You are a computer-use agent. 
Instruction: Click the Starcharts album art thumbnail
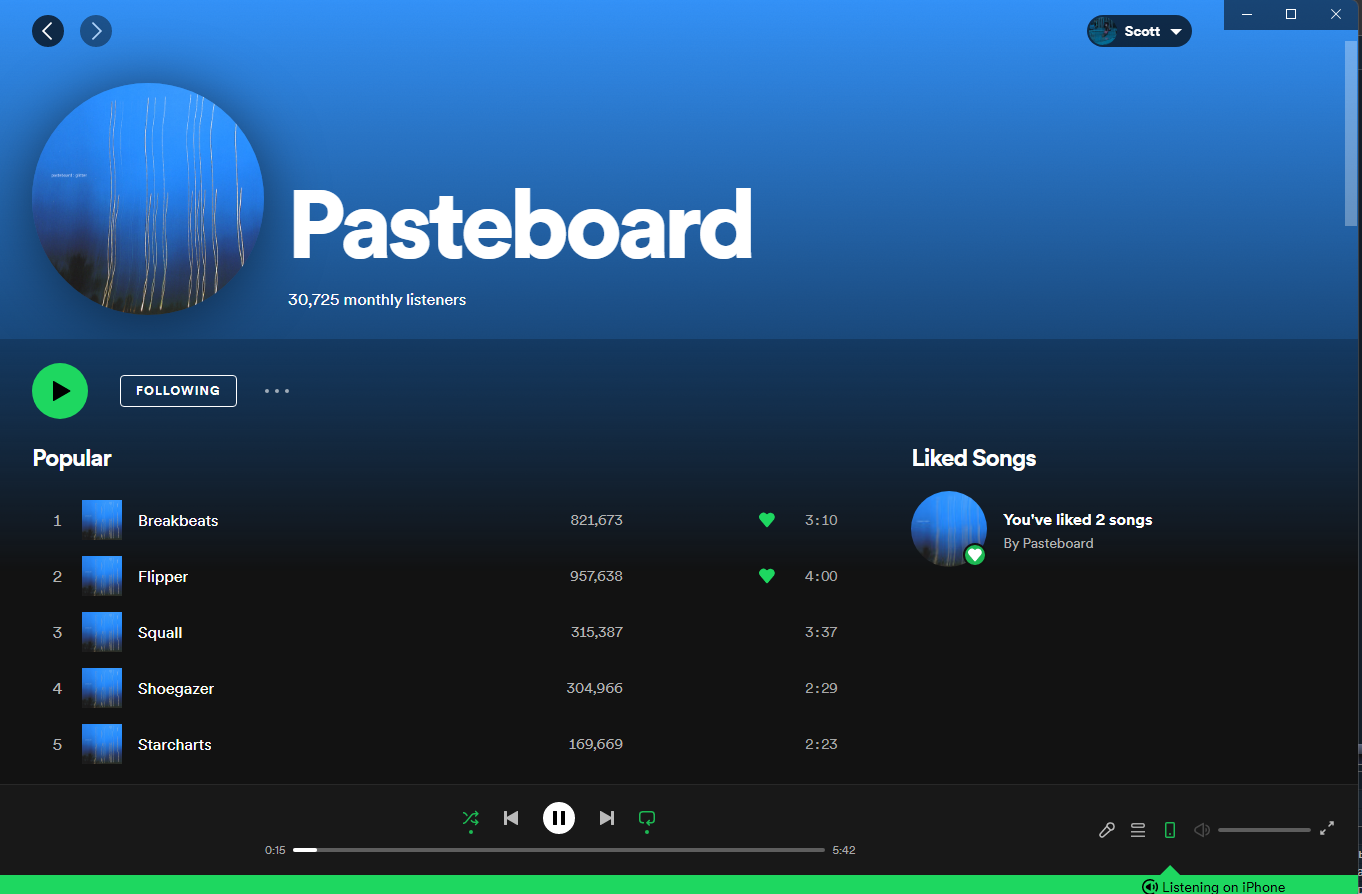[x=102, y=744]
